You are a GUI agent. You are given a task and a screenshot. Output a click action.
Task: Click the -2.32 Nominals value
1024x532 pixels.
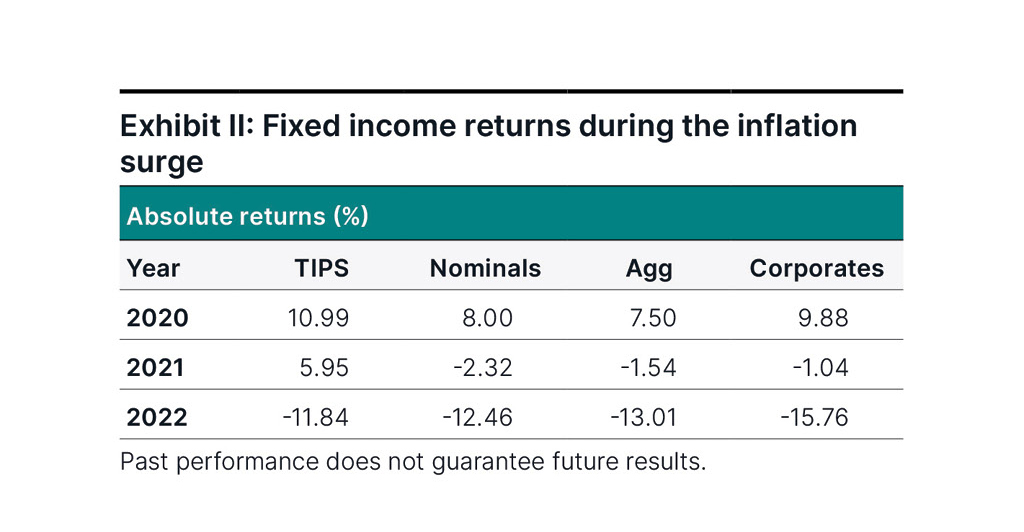point(482,367)
